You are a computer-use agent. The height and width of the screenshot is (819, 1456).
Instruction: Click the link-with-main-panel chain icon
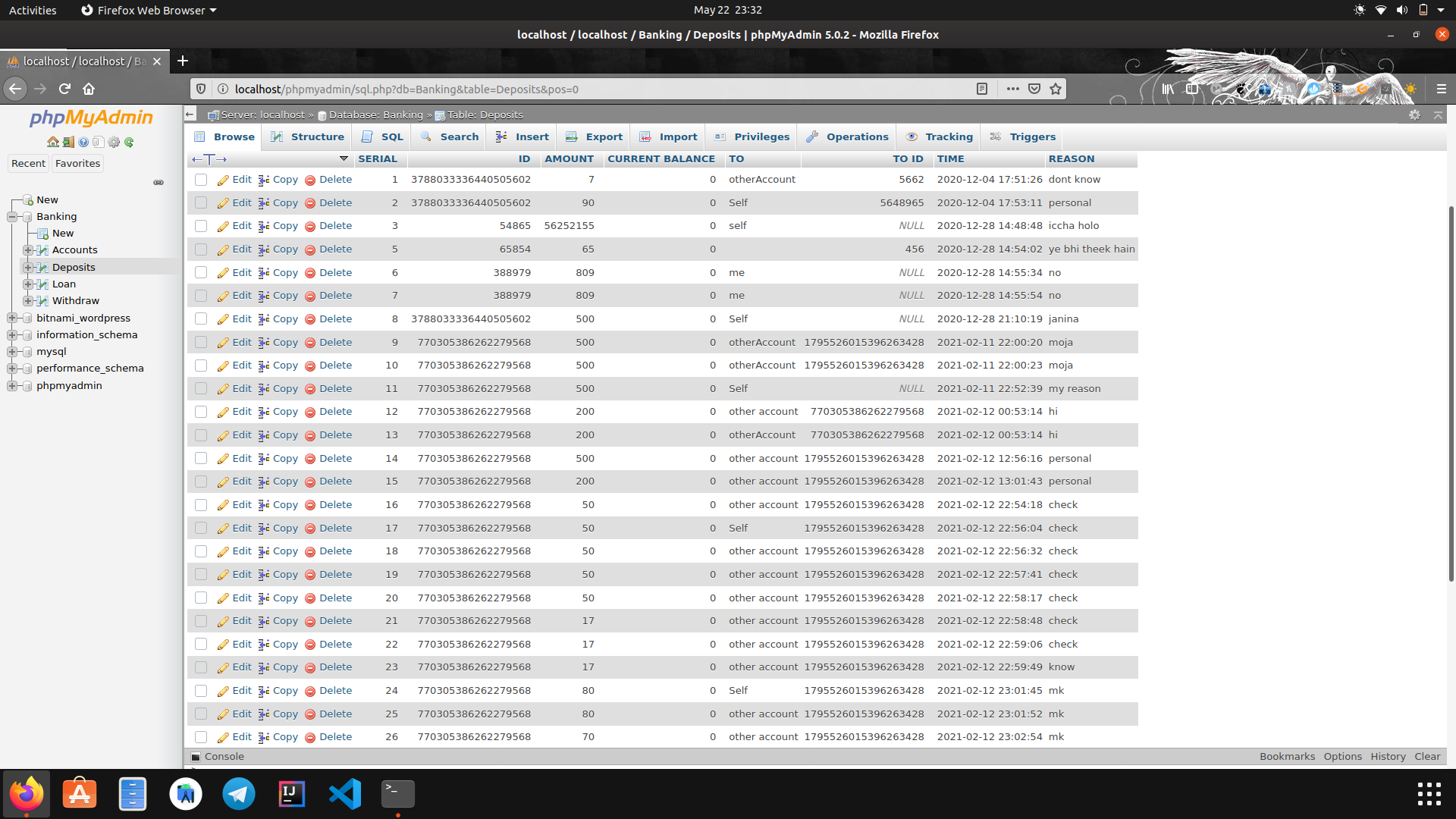[158, 183]
